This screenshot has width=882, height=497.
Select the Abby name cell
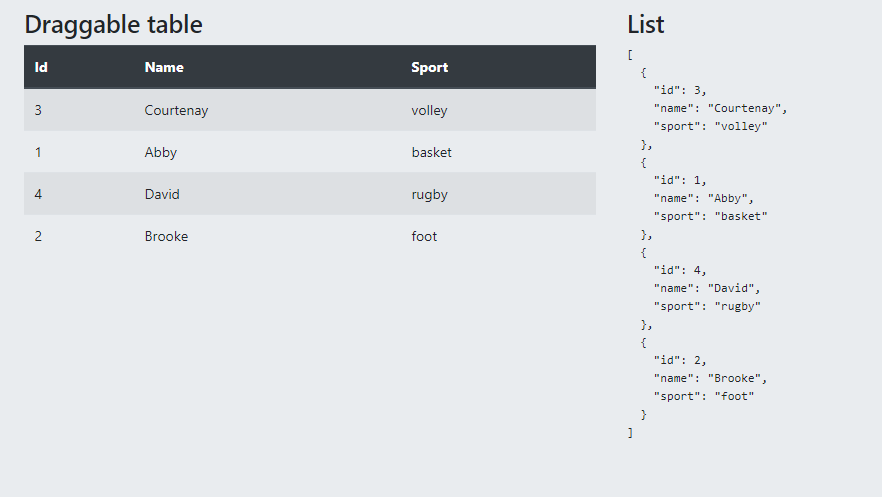pos(160,152)
